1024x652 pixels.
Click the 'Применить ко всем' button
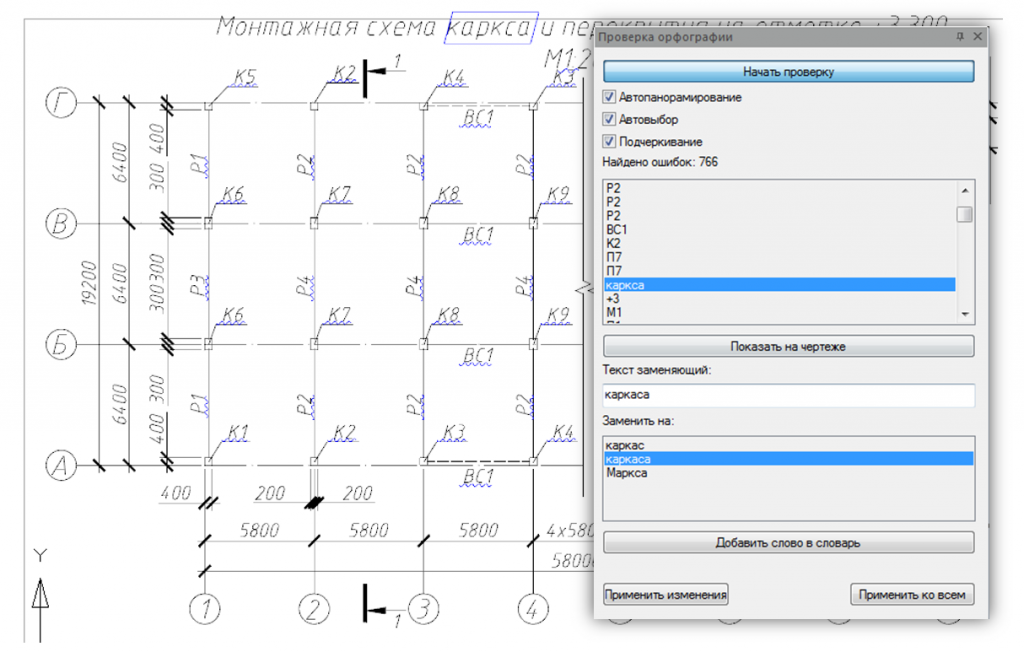(912, 595)
